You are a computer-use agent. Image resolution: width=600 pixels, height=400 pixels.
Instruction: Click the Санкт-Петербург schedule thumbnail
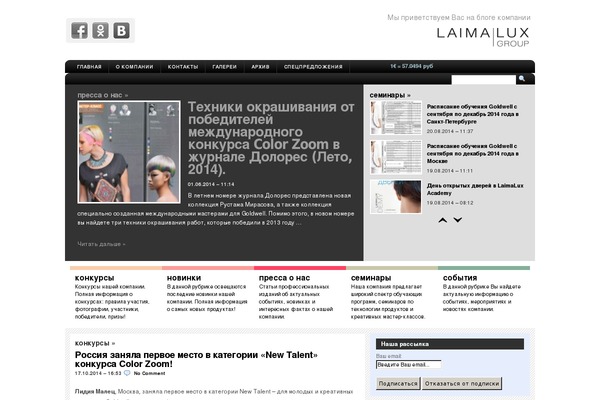(x=396, y=118)
